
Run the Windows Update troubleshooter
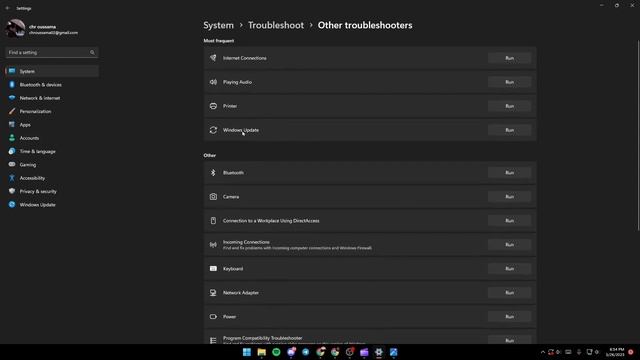509,130
